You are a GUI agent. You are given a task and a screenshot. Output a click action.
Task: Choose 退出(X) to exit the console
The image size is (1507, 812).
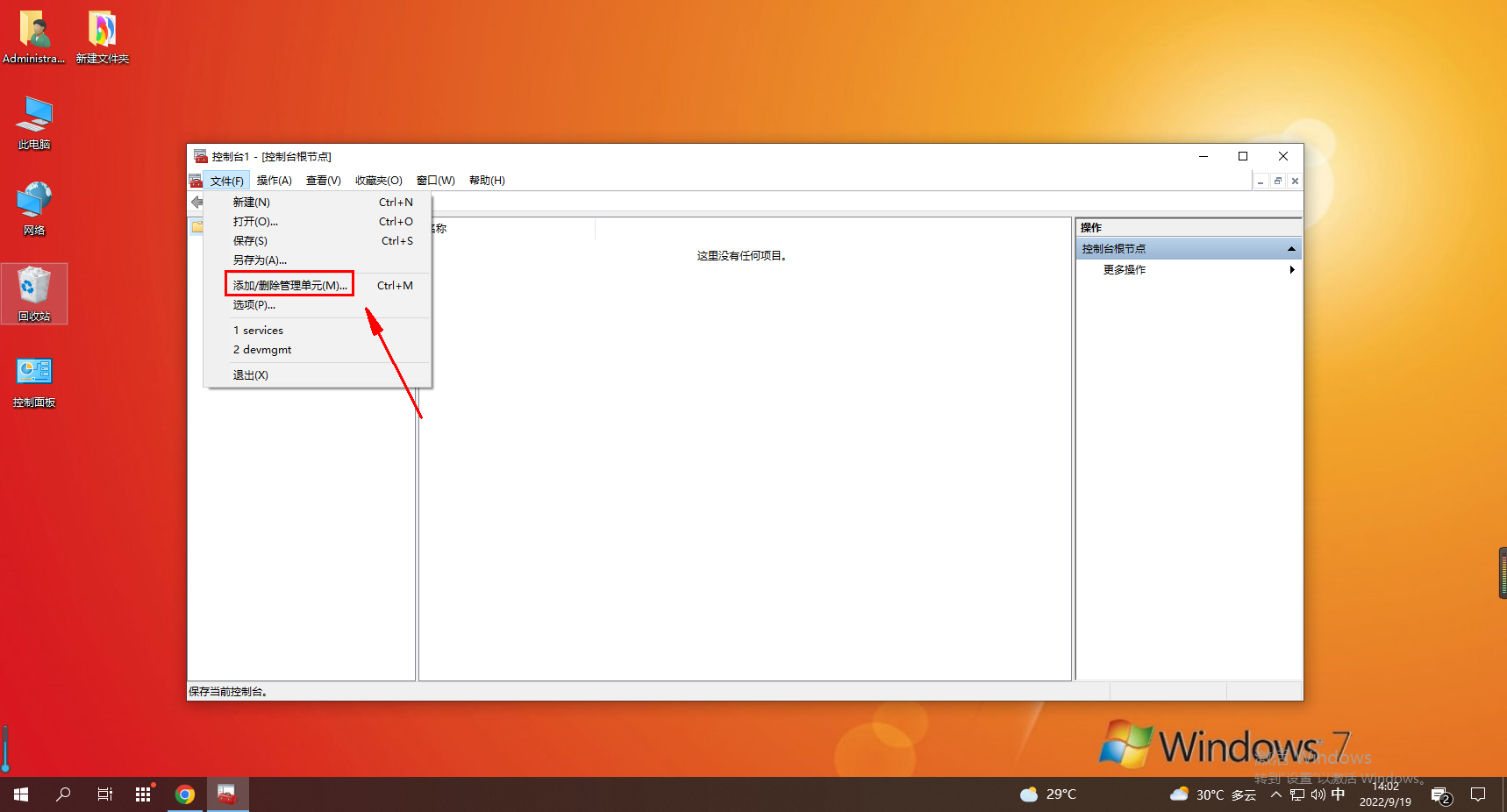(x=318, y=375)
